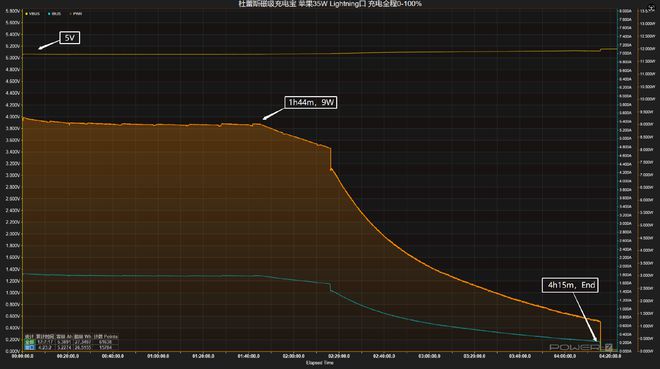The width and height of the screenshot is (660, 369).
Task: Click the 01:00:00.0 time axis tick
Action: (158, 356)
